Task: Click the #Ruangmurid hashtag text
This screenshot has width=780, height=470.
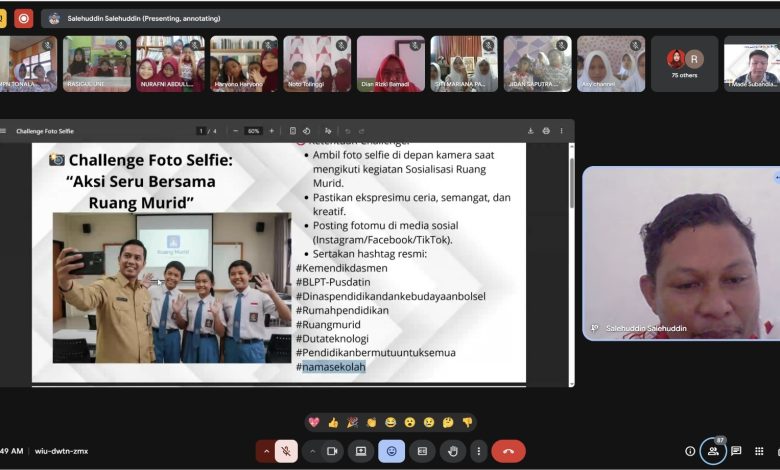Action: tap(328, 324)
